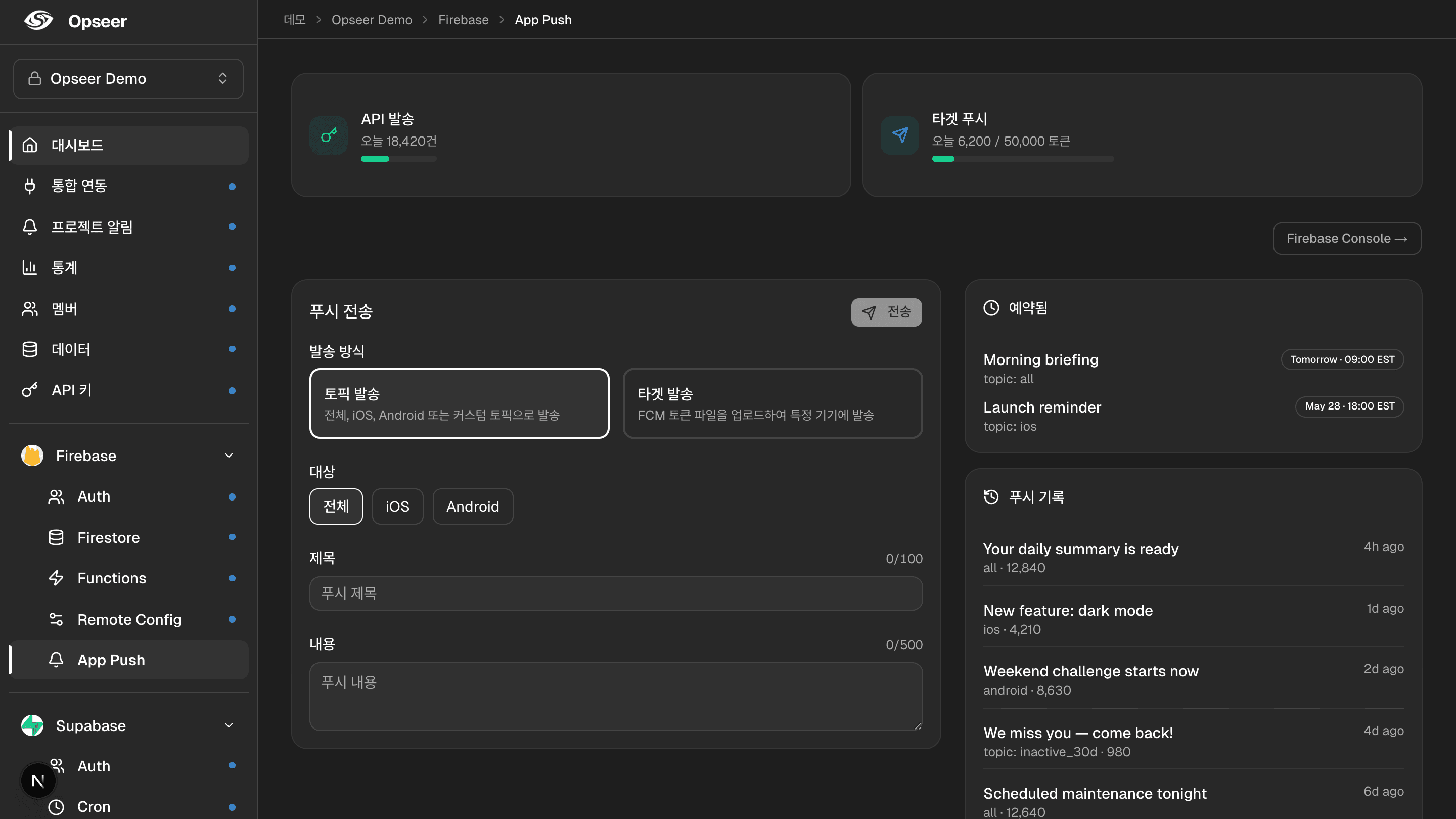Select the 타겟 발송 sending method

point(772,403)
